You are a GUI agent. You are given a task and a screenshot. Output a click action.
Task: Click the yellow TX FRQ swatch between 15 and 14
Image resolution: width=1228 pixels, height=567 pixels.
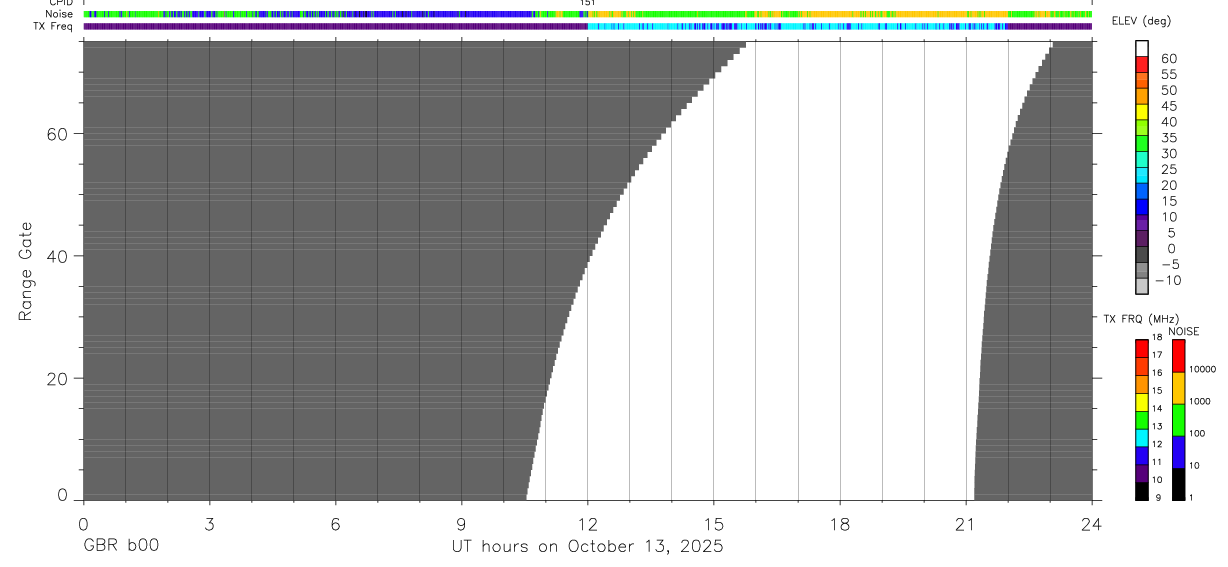1141,401
